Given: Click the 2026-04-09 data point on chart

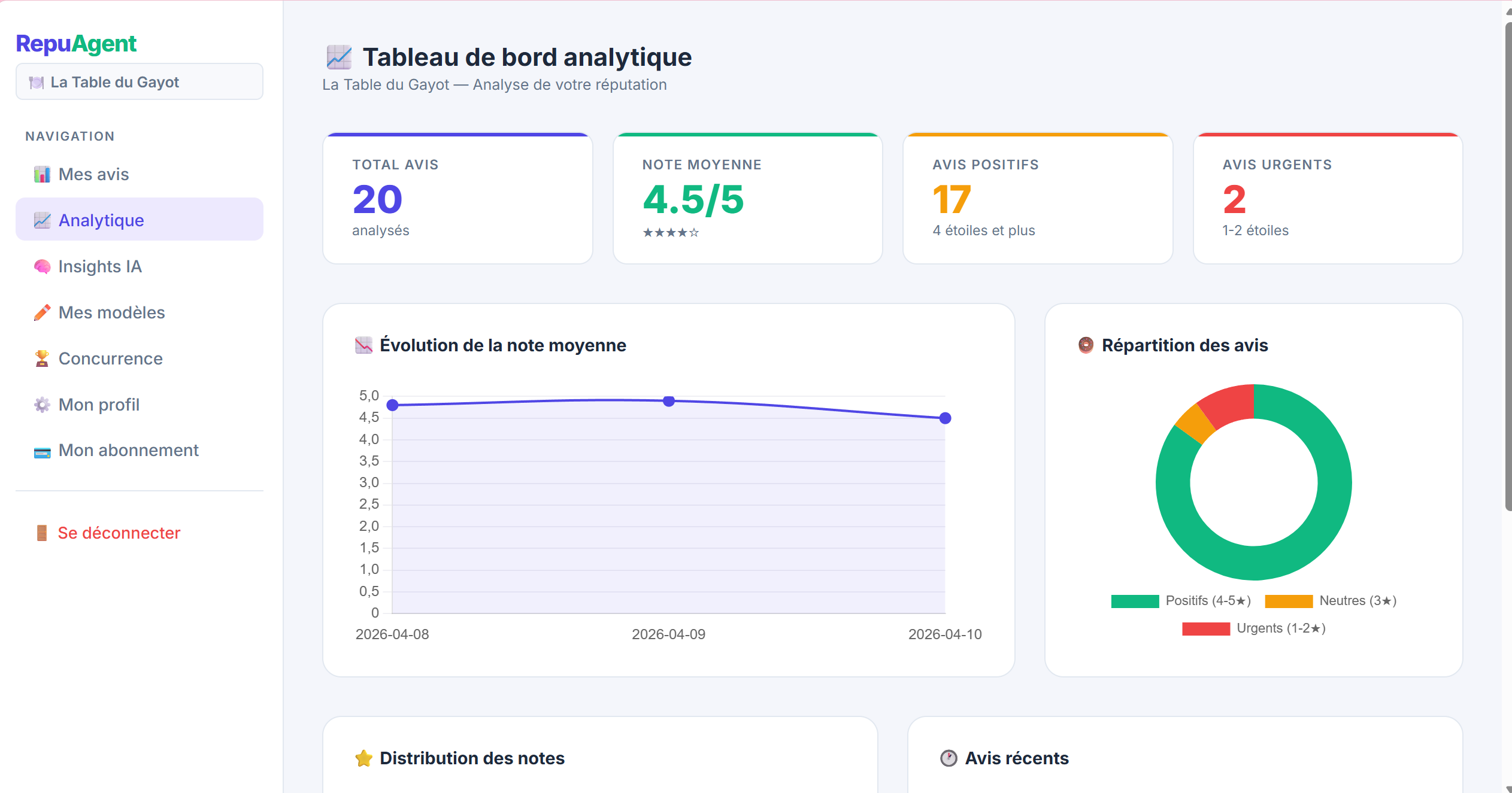Looking at the screenshot, I should point(669,401).
